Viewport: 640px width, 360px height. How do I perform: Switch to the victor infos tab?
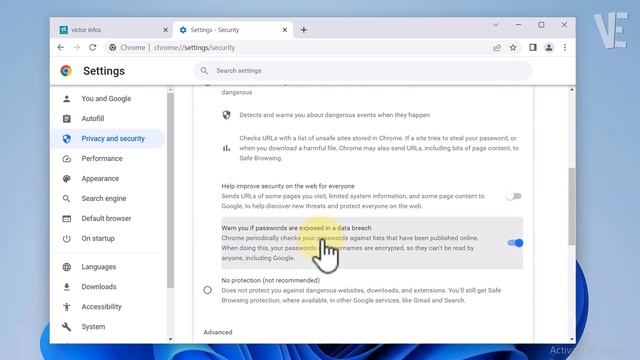pyautogui.click(x=113, y=30)
